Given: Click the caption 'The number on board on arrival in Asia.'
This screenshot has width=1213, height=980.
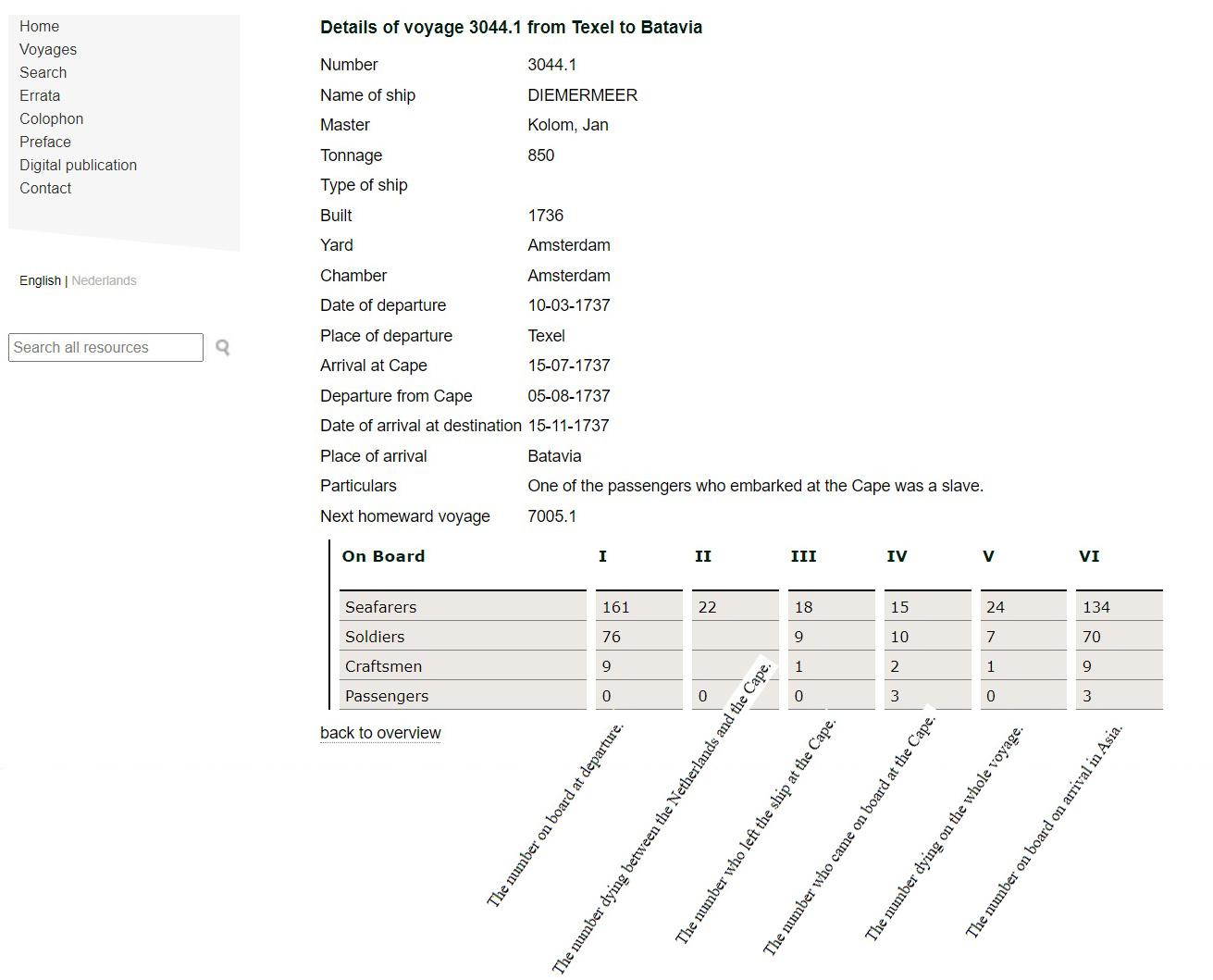Looking at the screenshot, I should 1044,830.
